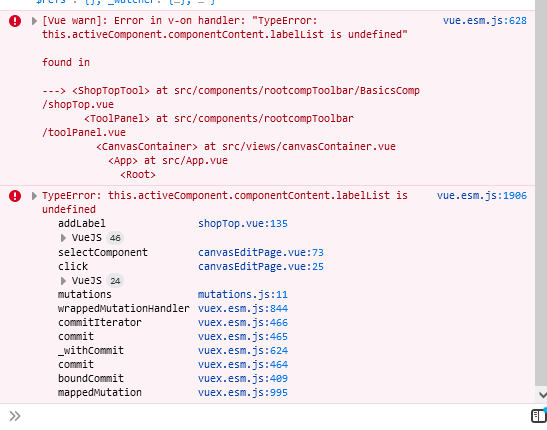Toggle the split console sidebar icon
This screenshot has width=547, height=430.
pyautogui.click(x=538, y=416)
